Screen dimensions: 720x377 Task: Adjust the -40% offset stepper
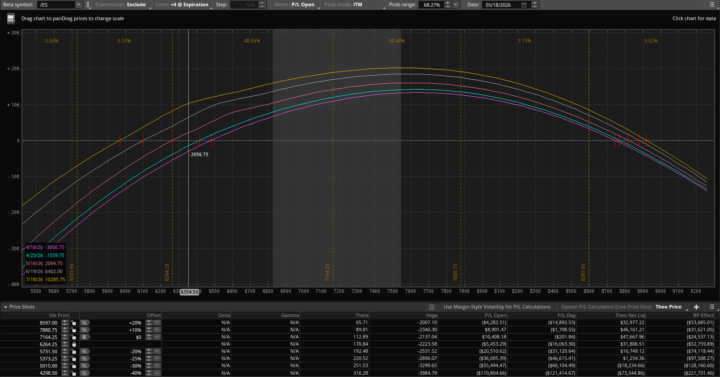(149, 373)
